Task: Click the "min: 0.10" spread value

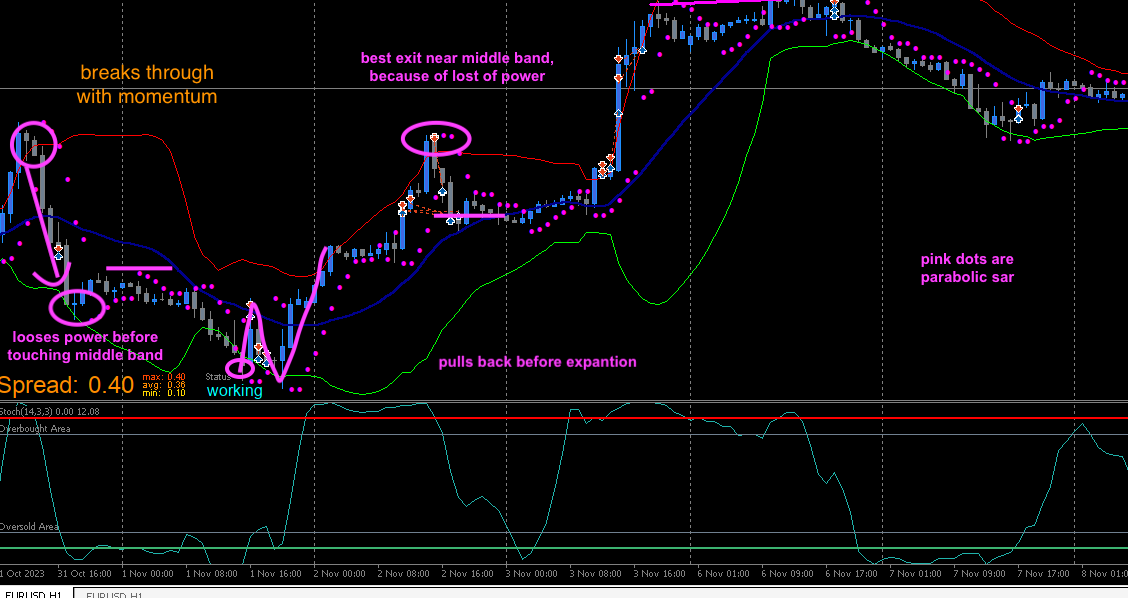Action: (164, 393)
